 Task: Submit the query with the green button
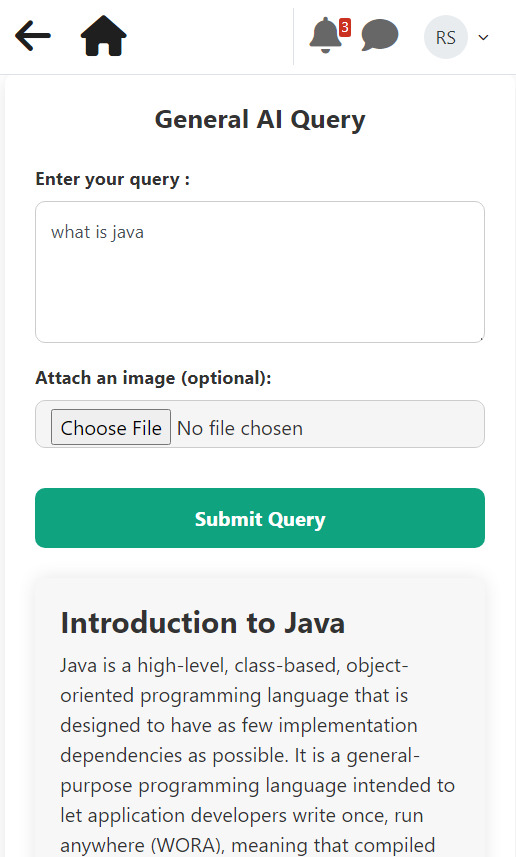pos(260,518)
